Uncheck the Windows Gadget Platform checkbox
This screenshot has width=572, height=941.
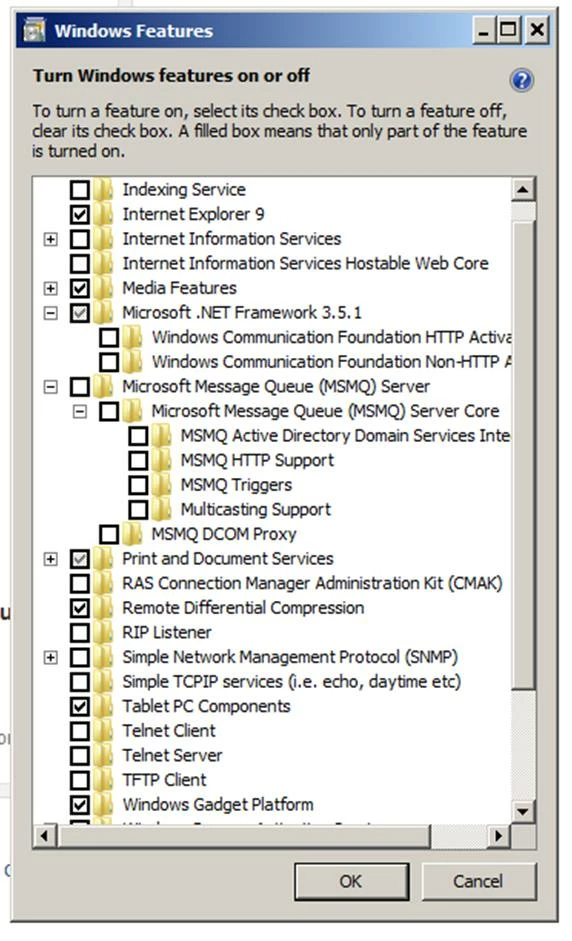point(80,805)
